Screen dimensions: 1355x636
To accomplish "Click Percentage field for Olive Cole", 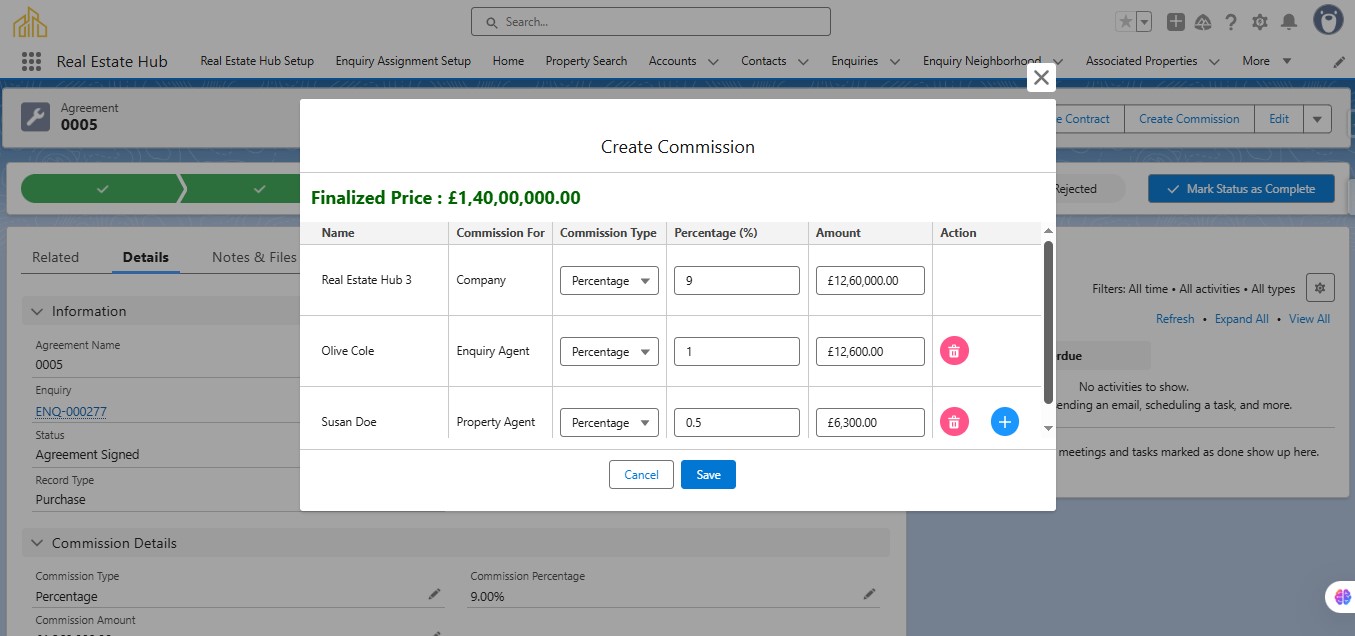I will pos(737,352).
